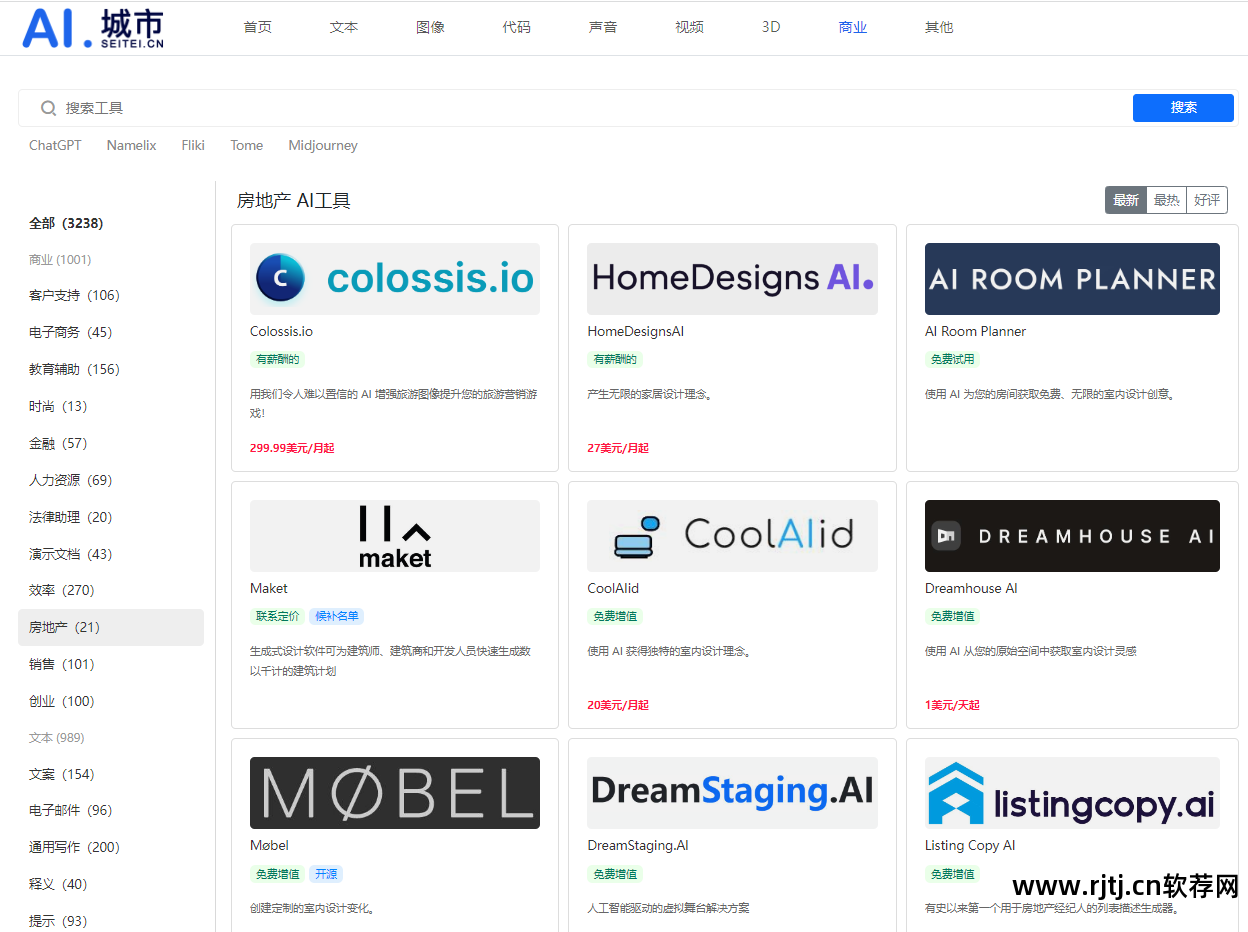Open the 电子邮件 (96) category
This screenshot has width=1248, height=932.
pos(70,810)
